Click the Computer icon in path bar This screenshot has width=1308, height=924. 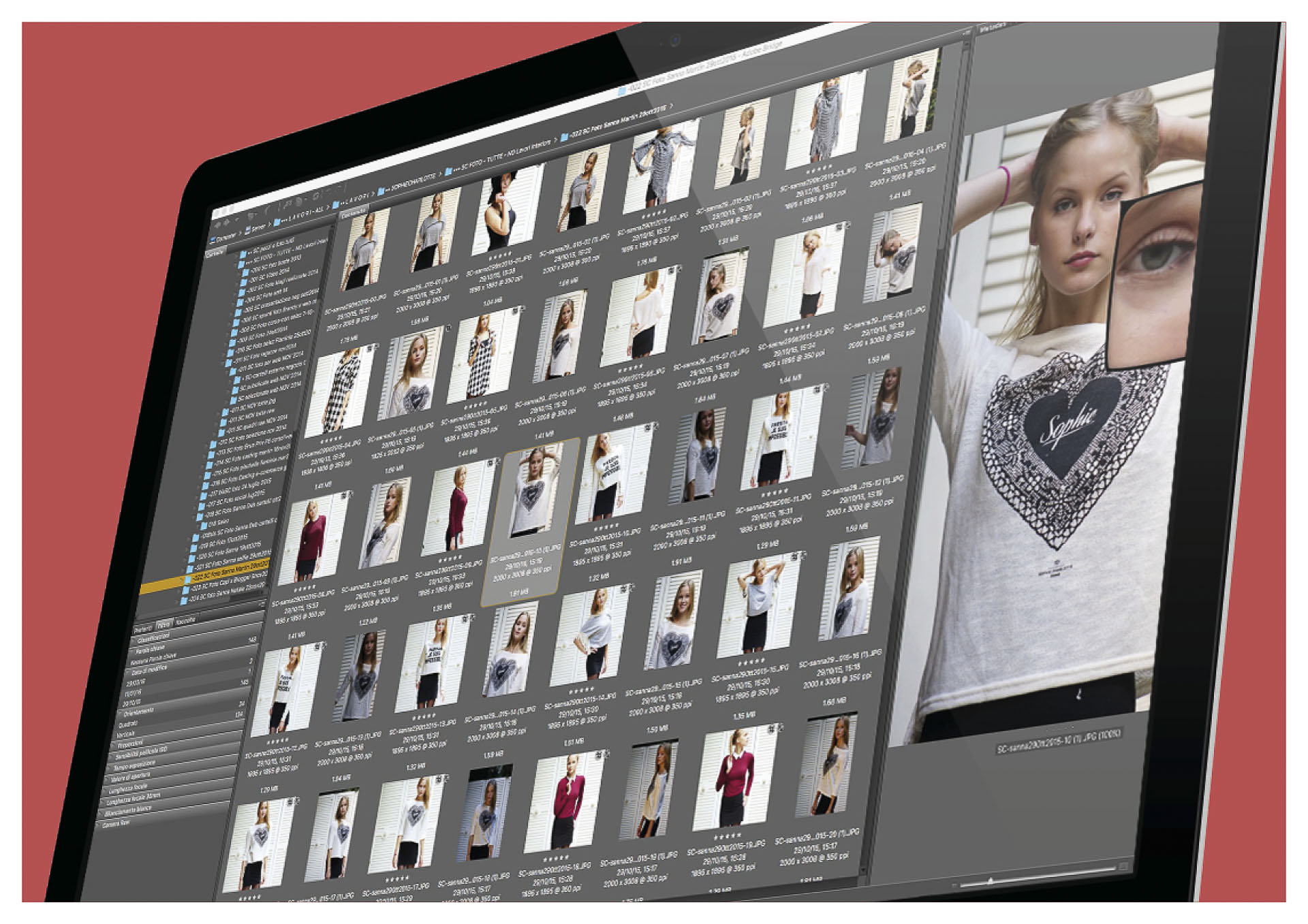pos(213,240)
